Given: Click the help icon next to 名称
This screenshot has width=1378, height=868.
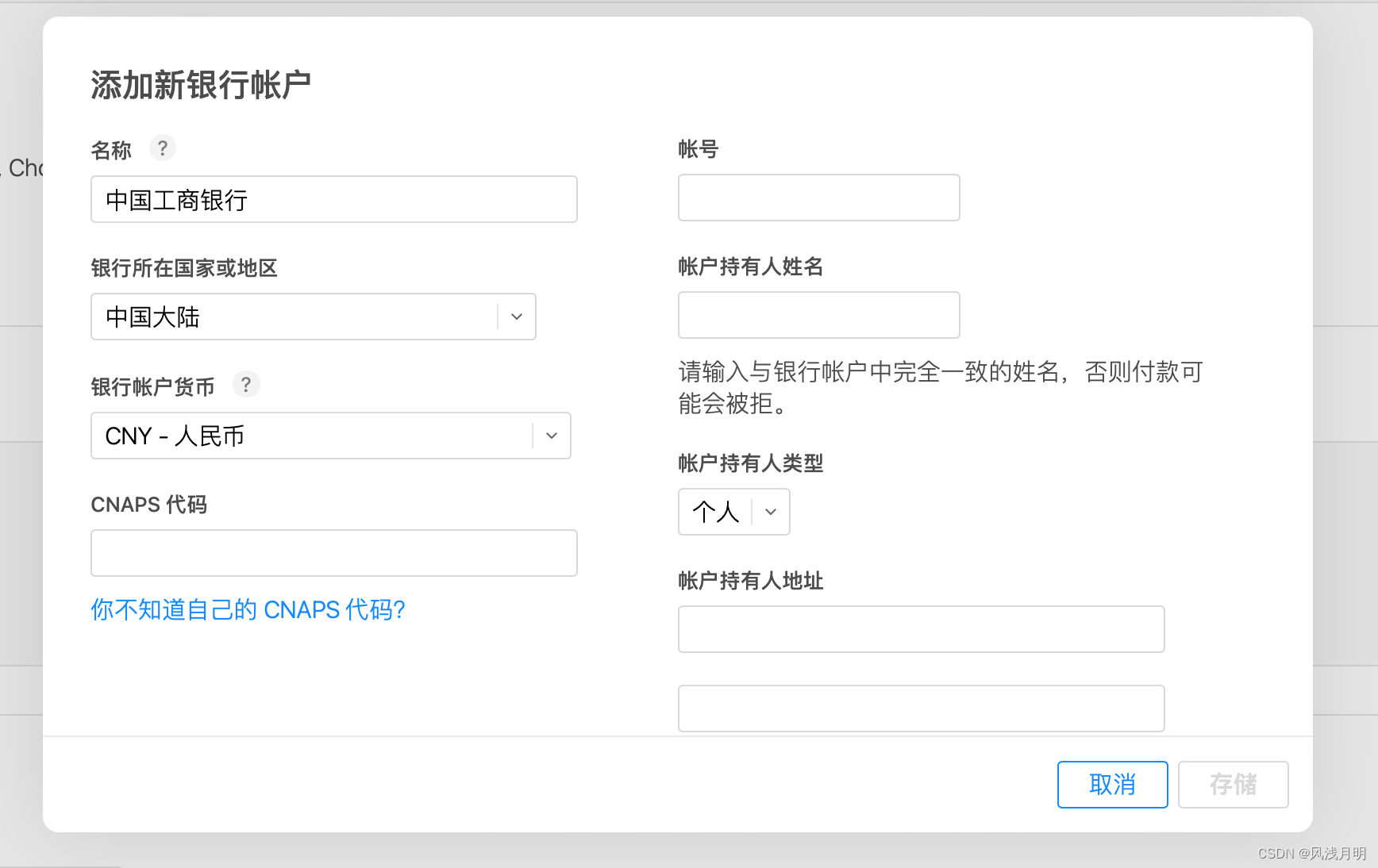Looking at the screenshot, I should point(163,148).
